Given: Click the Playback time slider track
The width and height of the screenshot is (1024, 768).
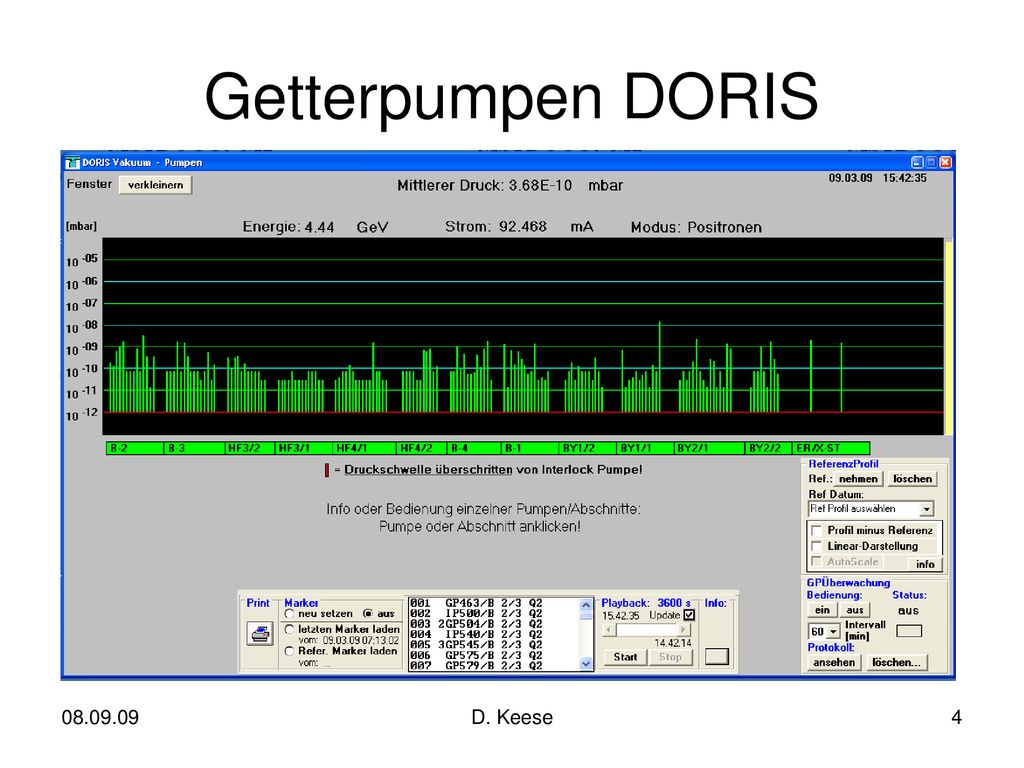Looking at the screenshot, I should pyautogui.click(x=647, y=630).
